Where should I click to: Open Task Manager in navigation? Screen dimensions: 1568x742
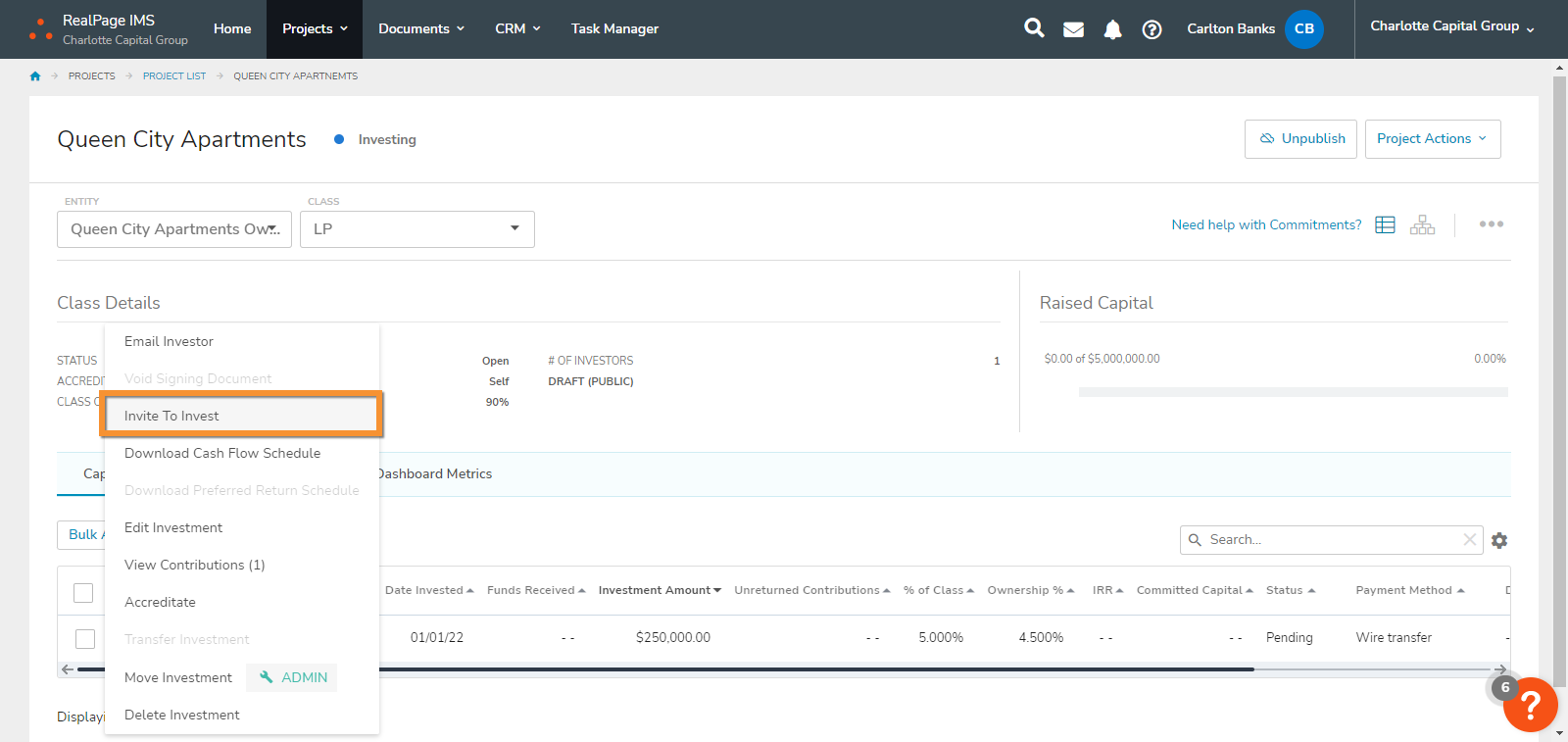(614, 28)
